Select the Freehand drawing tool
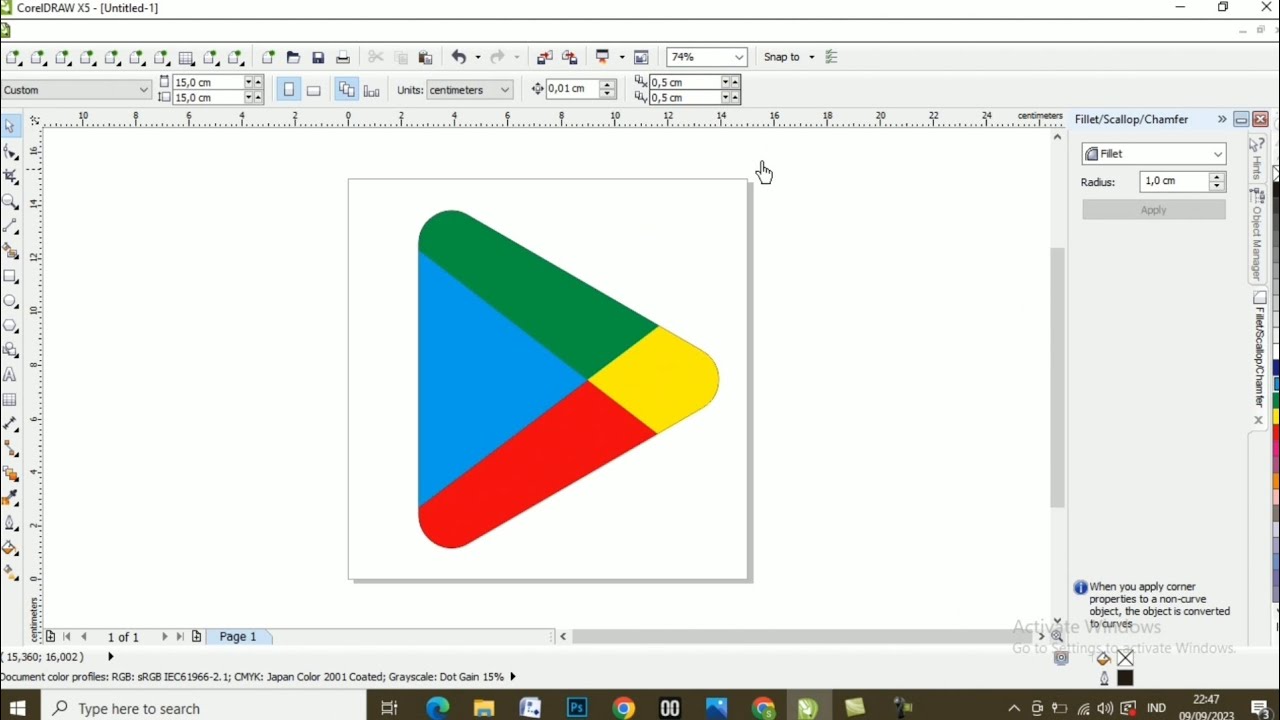The height and width of the screenshot is (720, 1280). click(x=10, y=226)
